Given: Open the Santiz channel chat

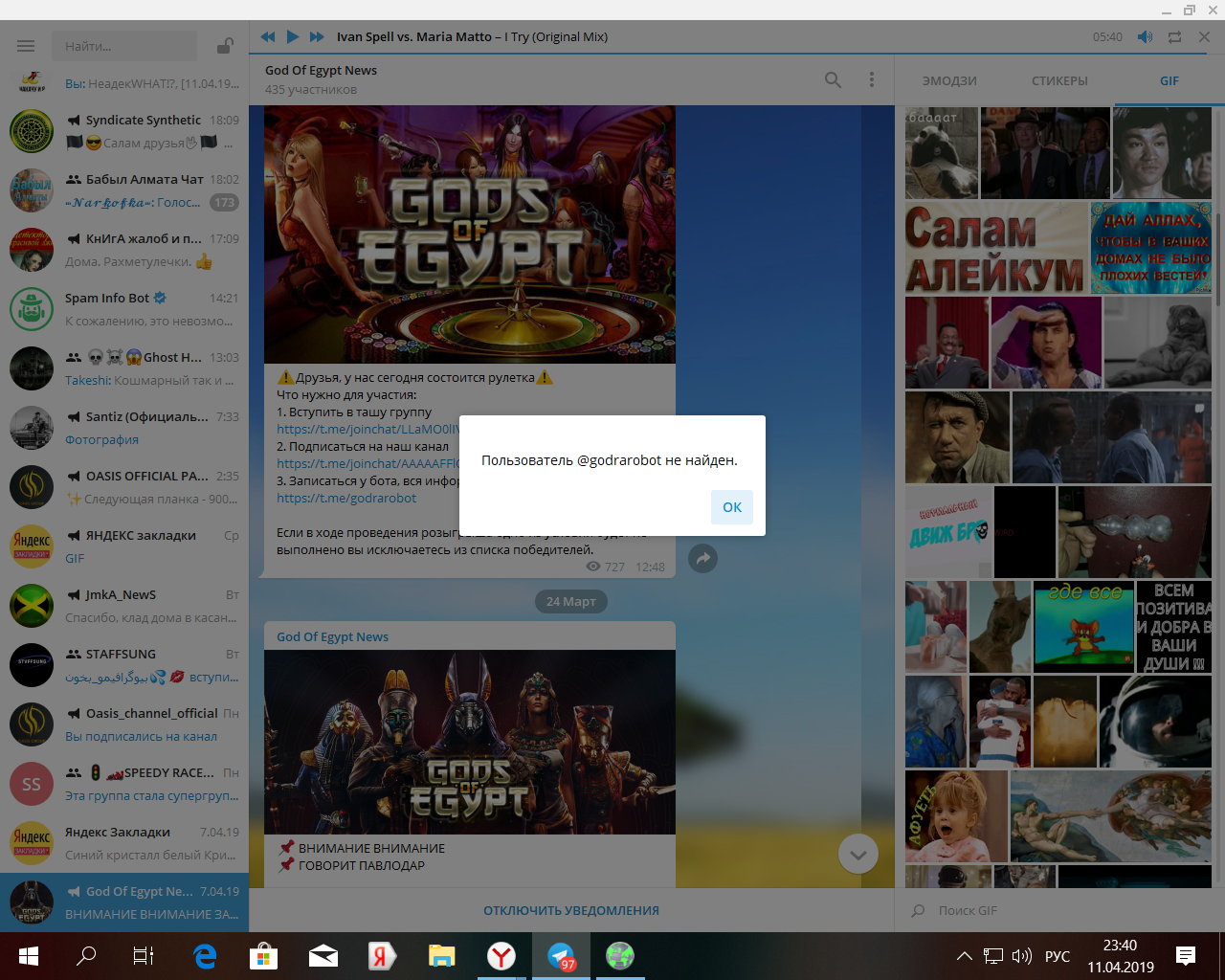Looking at the screenshot, I should click(124, 428).
